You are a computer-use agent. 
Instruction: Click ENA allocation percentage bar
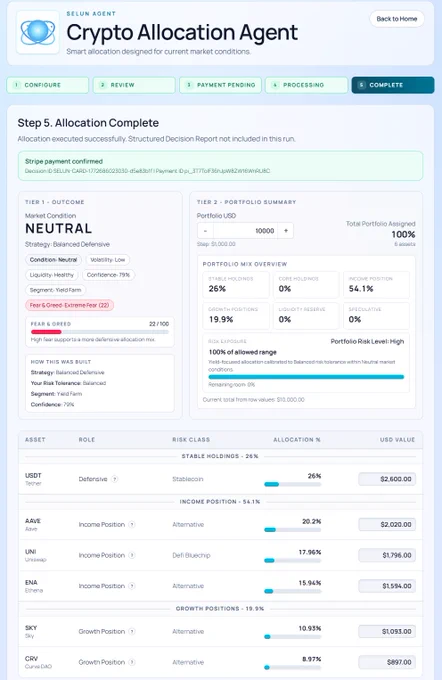point(293,592)
